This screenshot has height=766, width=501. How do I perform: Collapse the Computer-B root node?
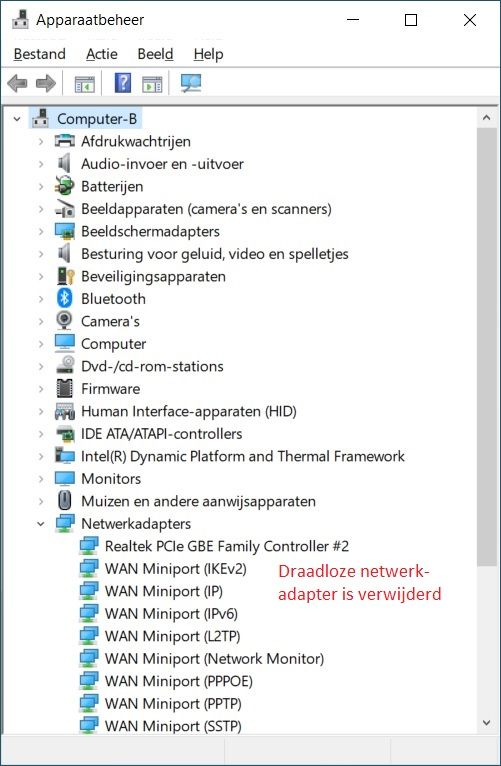tap(18, 119)
